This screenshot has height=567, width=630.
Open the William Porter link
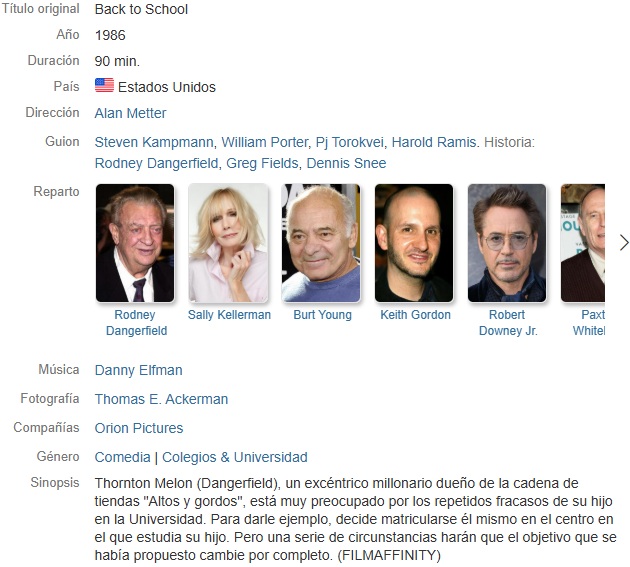[265, 142]
